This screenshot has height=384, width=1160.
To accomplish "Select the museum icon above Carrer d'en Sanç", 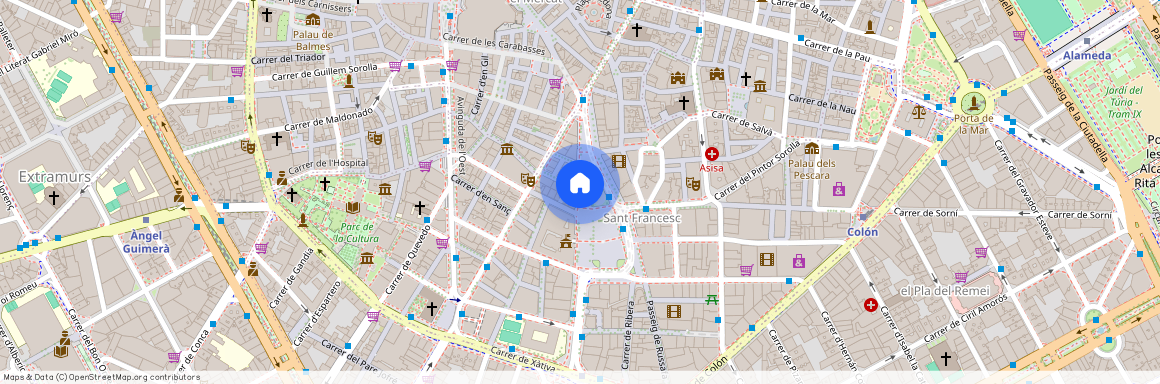I will [x=507, y=149].
